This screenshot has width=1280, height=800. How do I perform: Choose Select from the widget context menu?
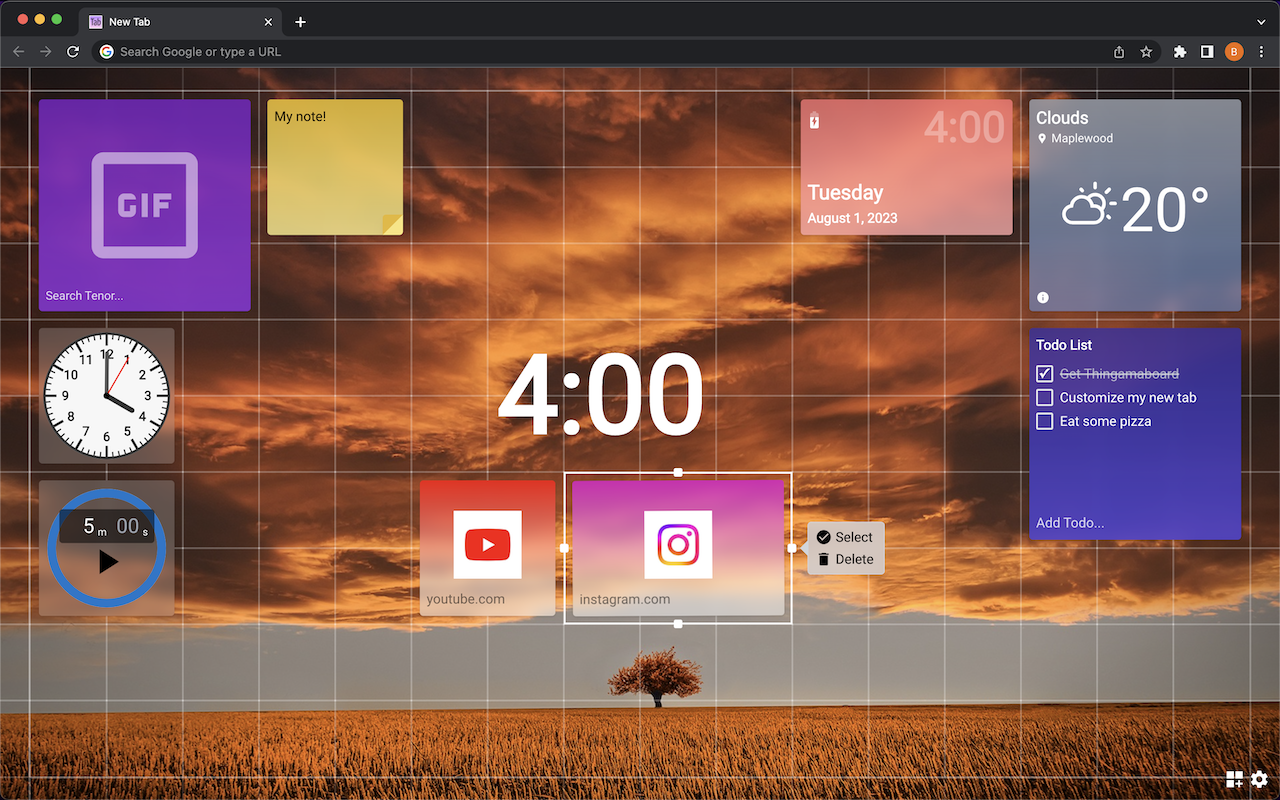[x=845, y=537]
